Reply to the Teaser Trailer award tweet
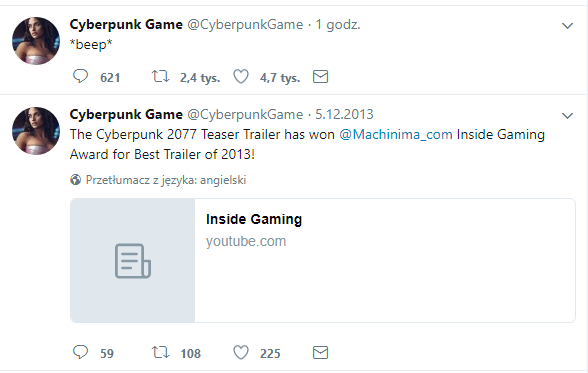The image size is (588, 373). point(80,352)
